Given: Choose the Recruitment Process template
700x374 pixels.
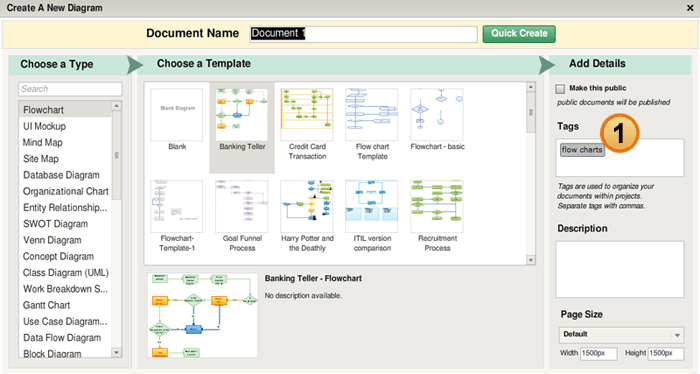Looking at the screenshot, I should tap(437, 207).
